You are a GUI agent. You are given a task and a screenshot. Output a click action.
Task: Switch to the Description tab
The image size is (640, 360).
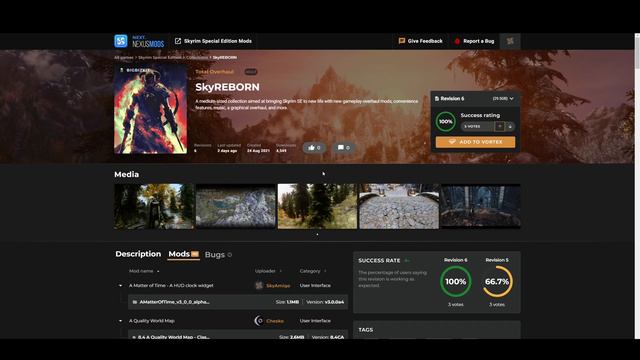coord(138,254)
